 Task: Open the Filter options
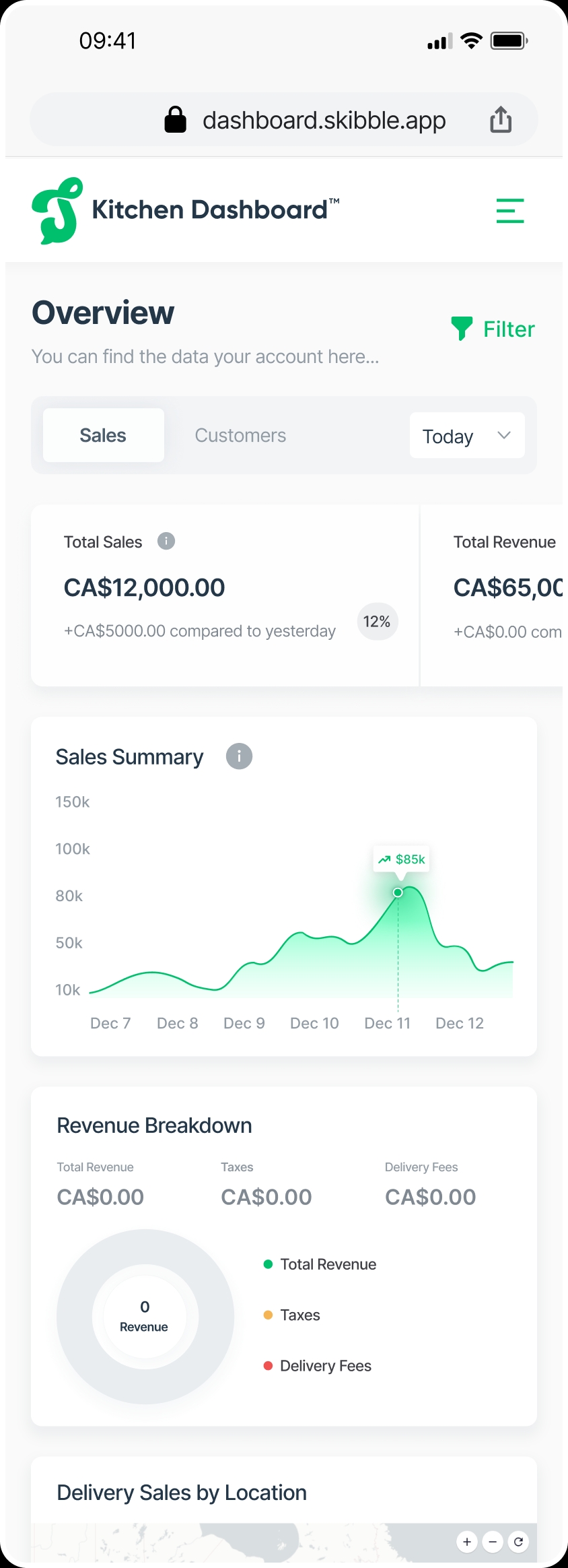tap(493, 329)
